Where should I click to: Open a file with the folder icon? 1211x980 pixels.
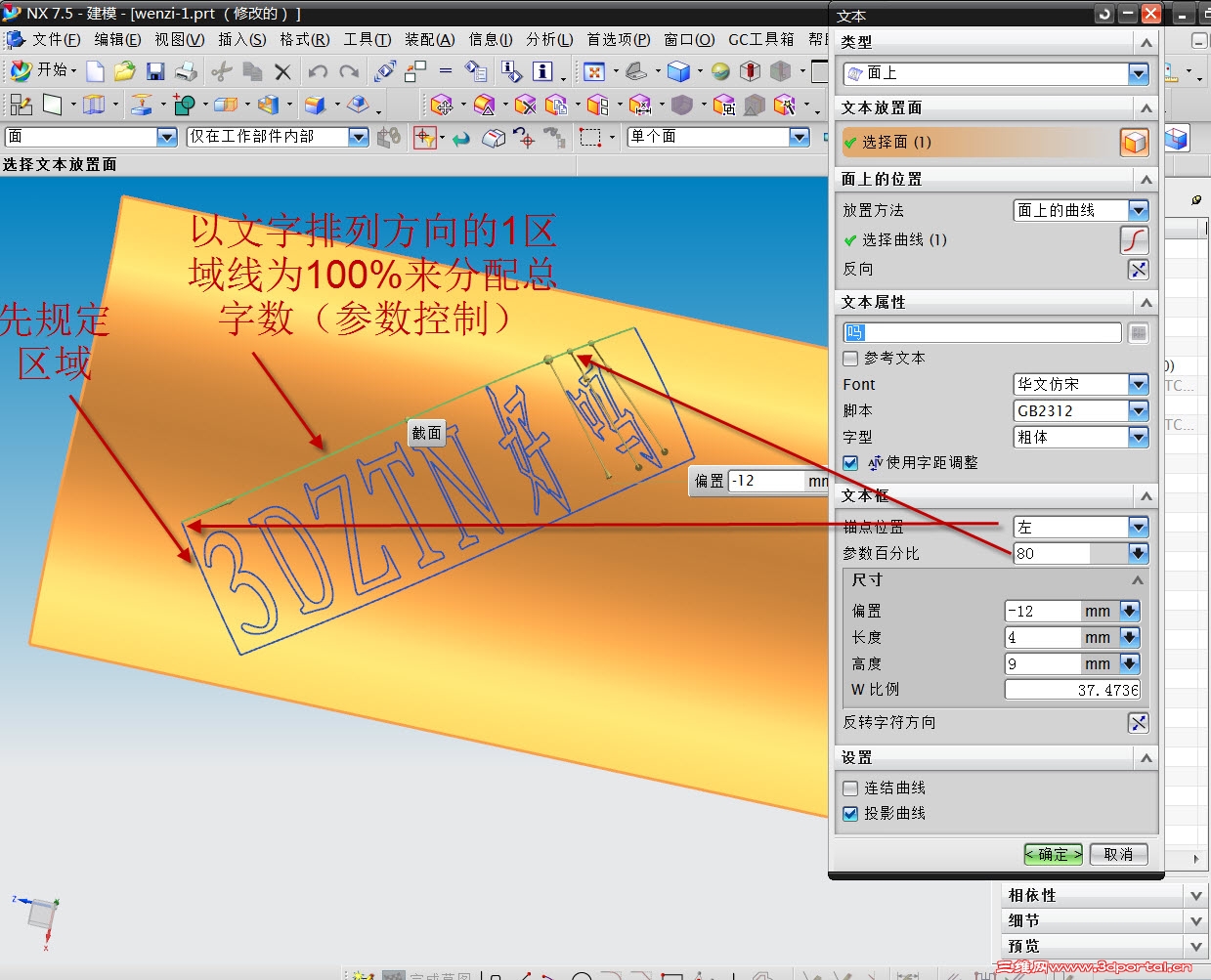124,70
